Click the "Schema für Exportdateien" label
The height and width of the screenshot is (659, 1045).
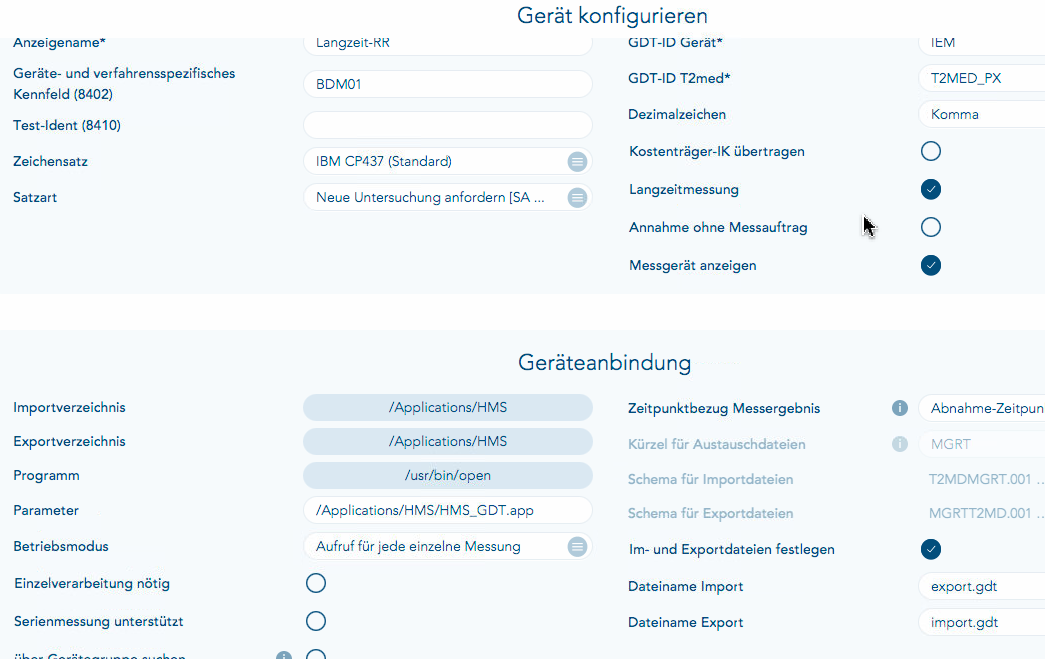[x=710, y=513]
